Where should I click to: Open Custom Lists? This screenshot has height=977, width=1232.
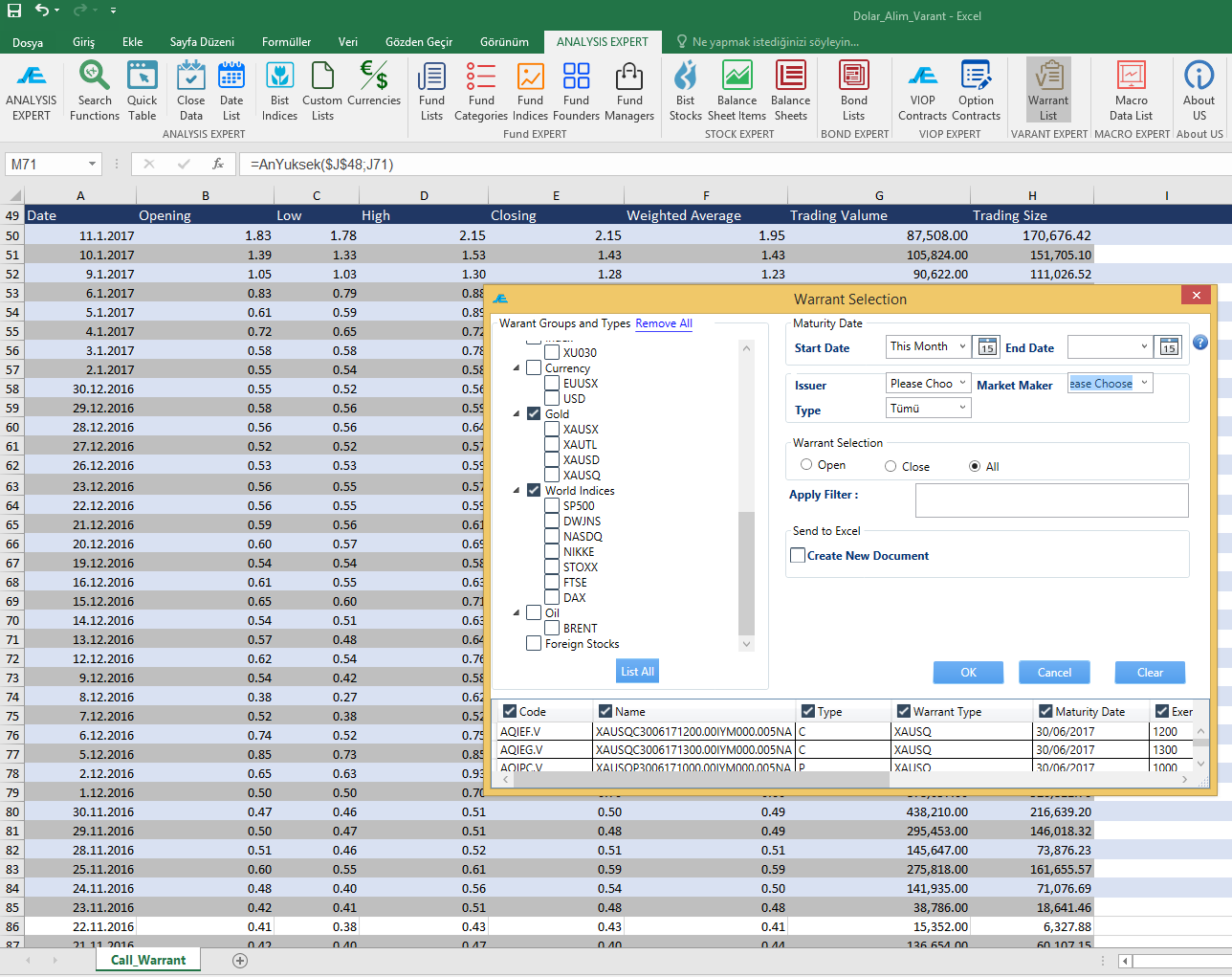click(322, 91)
